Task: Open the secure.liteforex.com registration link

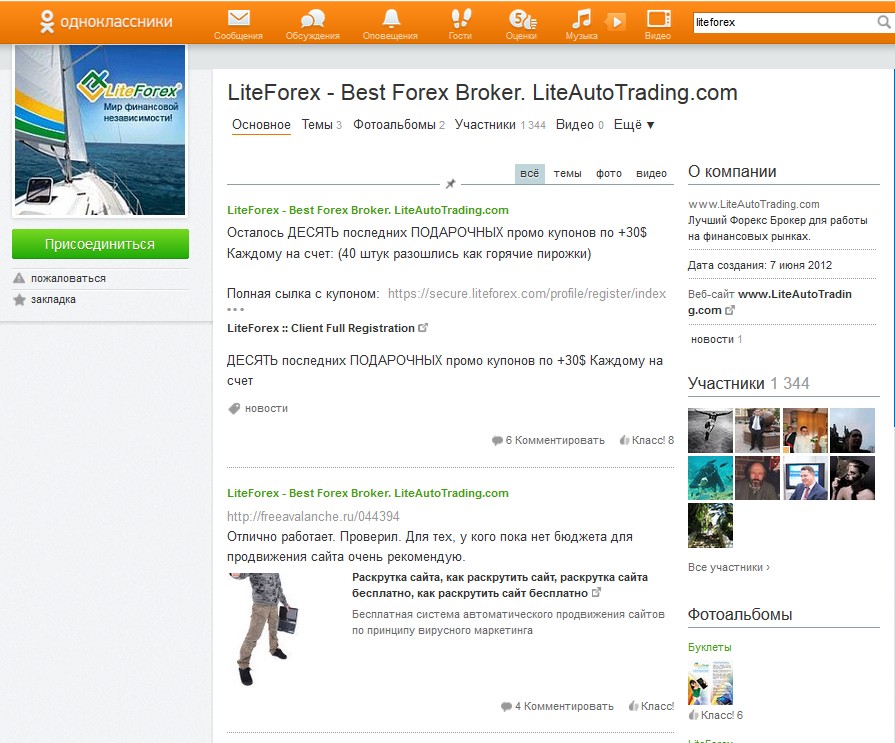Action: point(527,293)
